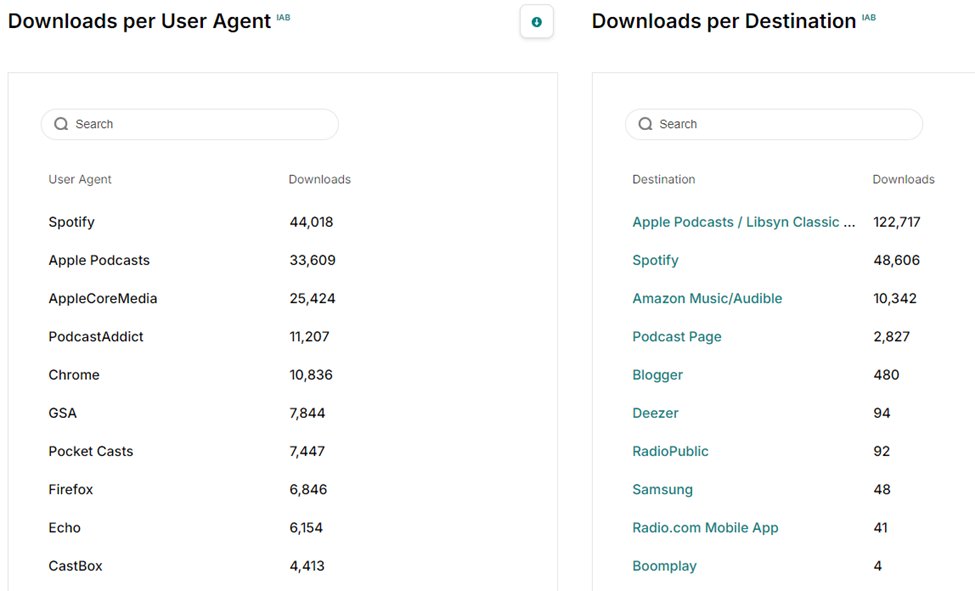975x591 pixels.
Task: Click the Downloads per Destination heading
Action: [724, 21]
